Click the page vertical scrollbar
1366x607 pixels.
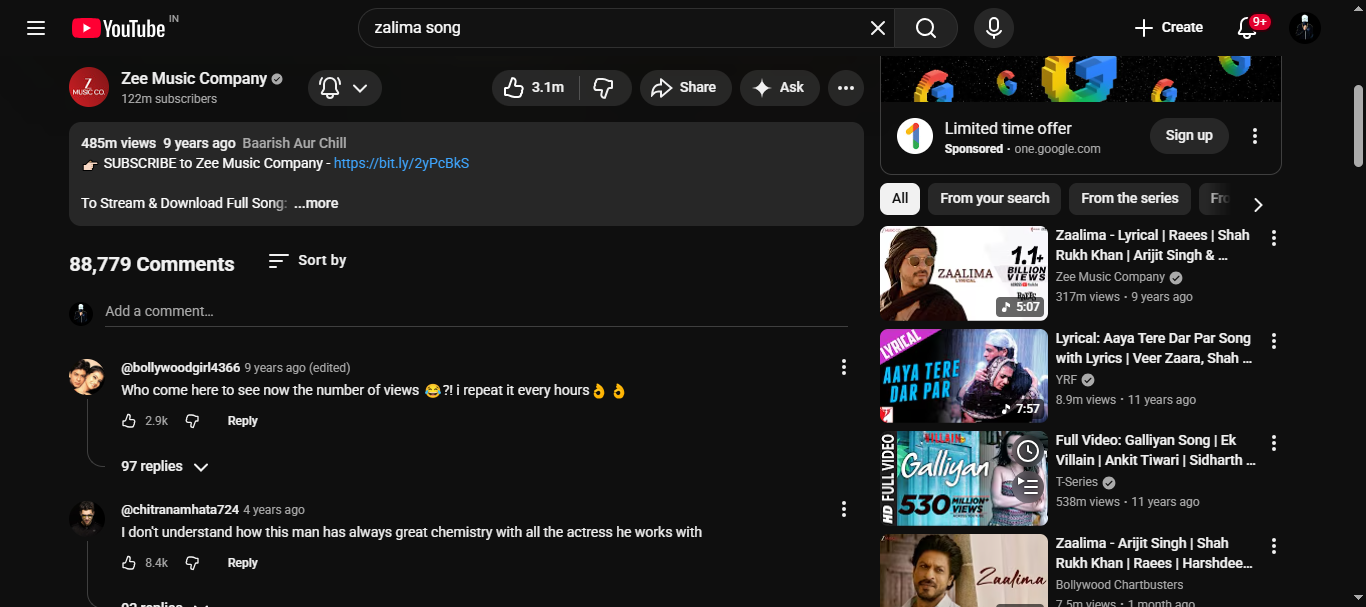[1358, 126]
